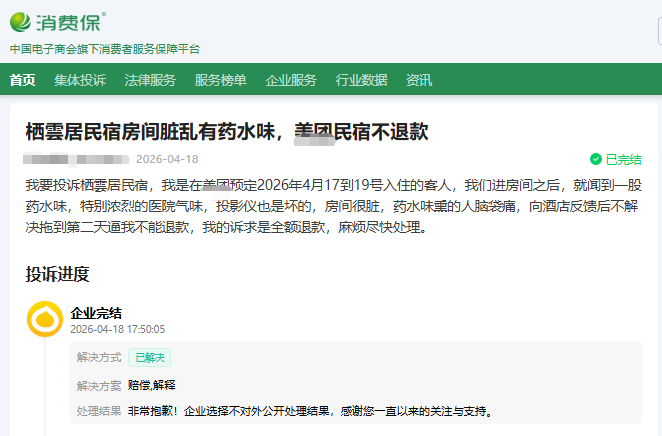Open 法律服务 in the navigation bar
The height and width of the screenshot is (436, 662).
click(150, 80)
